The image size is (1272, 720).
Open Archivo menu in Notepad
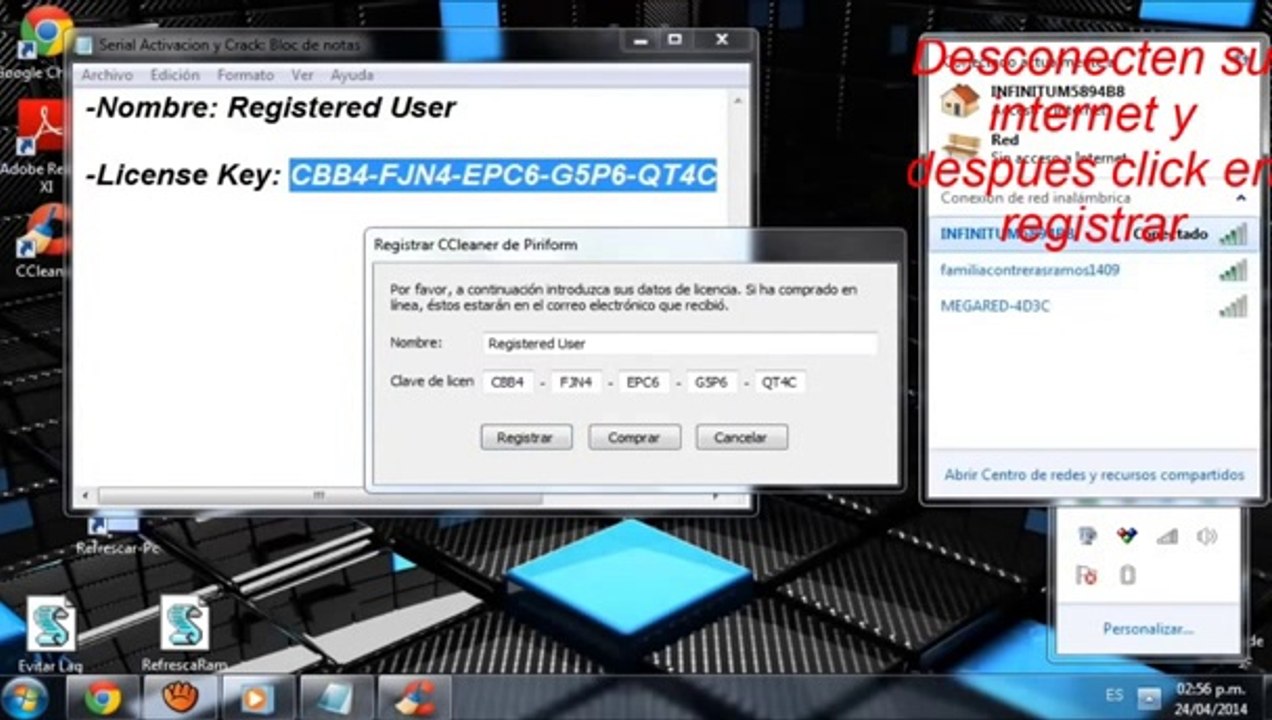point(107,75)
